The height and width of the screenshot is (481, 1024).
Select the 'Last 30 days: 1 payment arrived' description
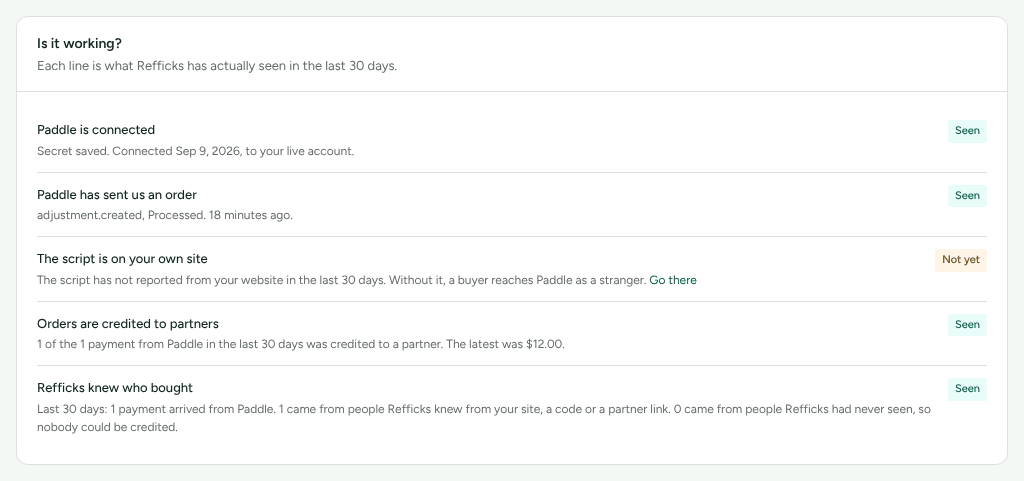coord(484,418)
